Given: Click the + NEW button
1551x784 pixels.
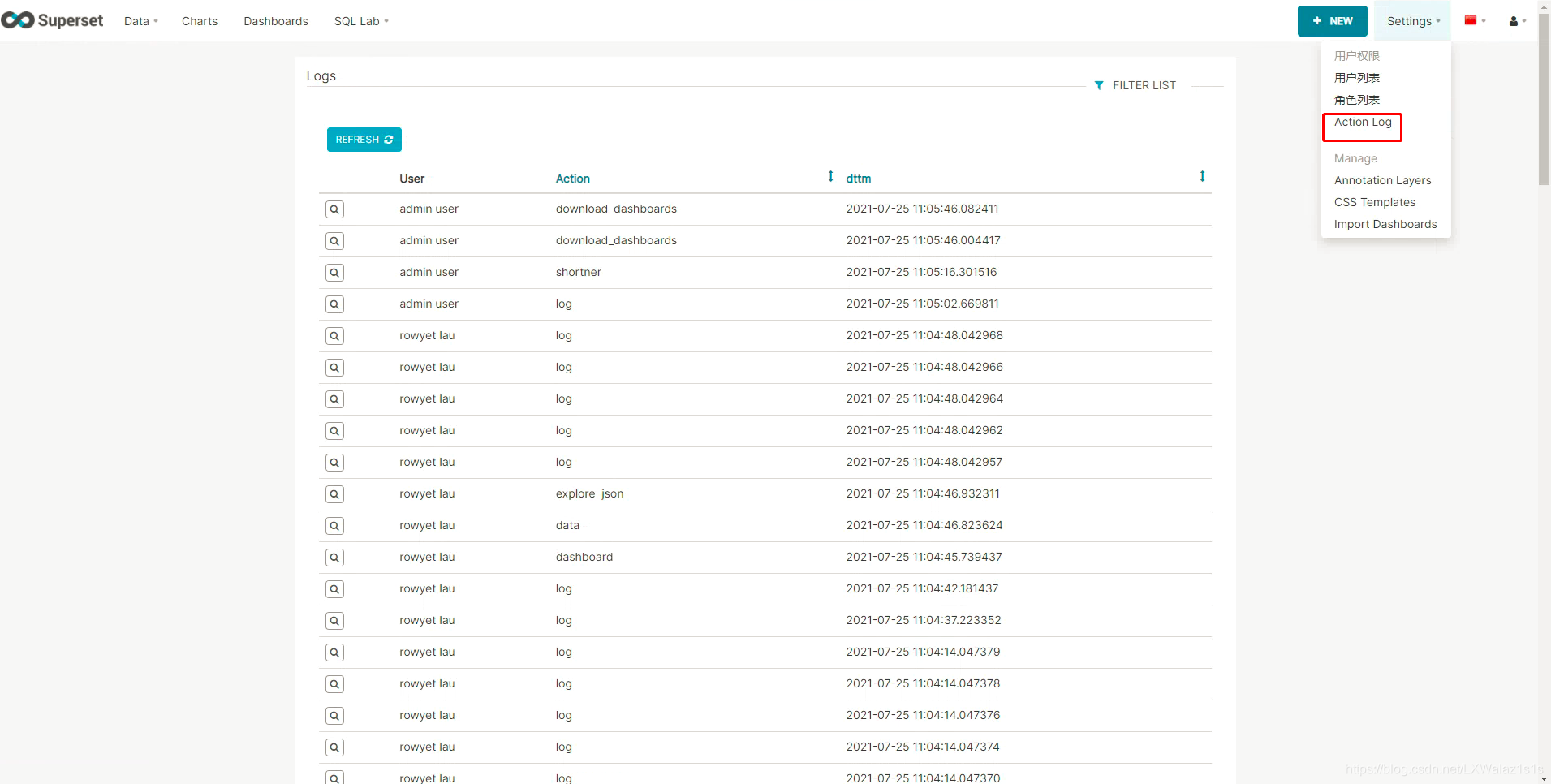Looking at the screenshot, I should (1332, 21).
